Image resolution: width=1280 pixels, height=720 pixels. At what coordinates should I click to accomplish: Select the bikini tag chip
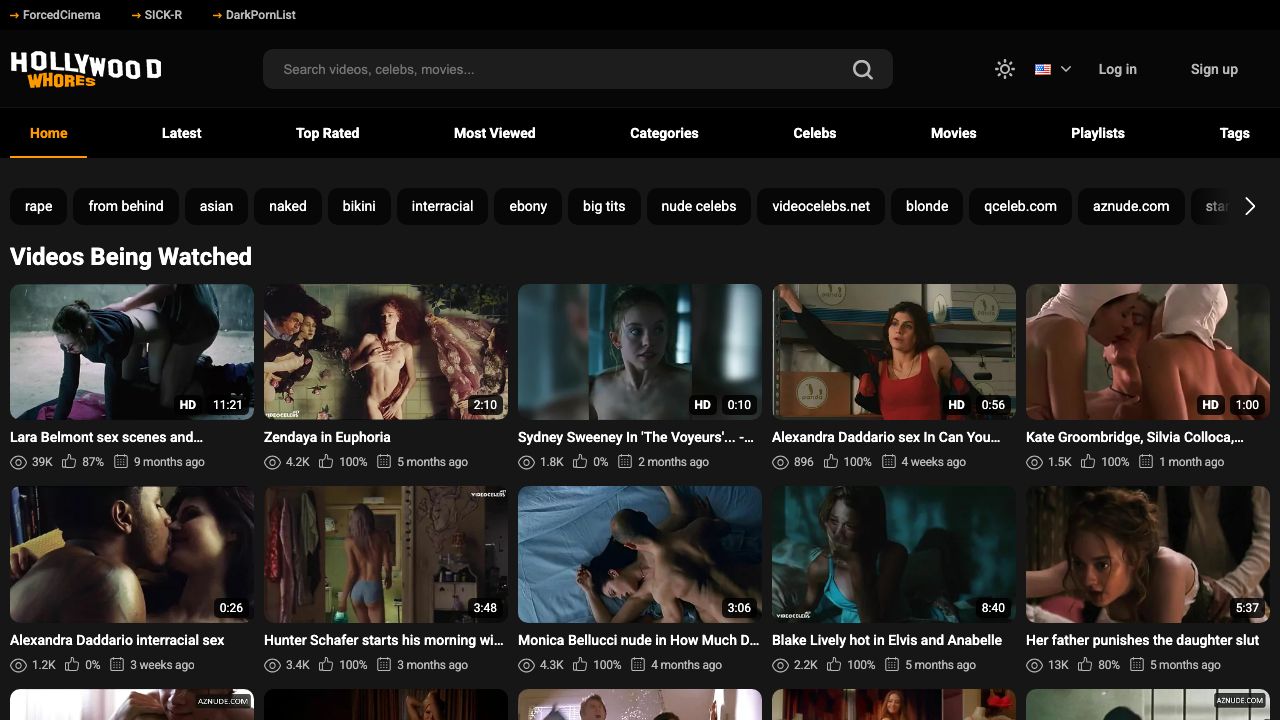[359, 206]
